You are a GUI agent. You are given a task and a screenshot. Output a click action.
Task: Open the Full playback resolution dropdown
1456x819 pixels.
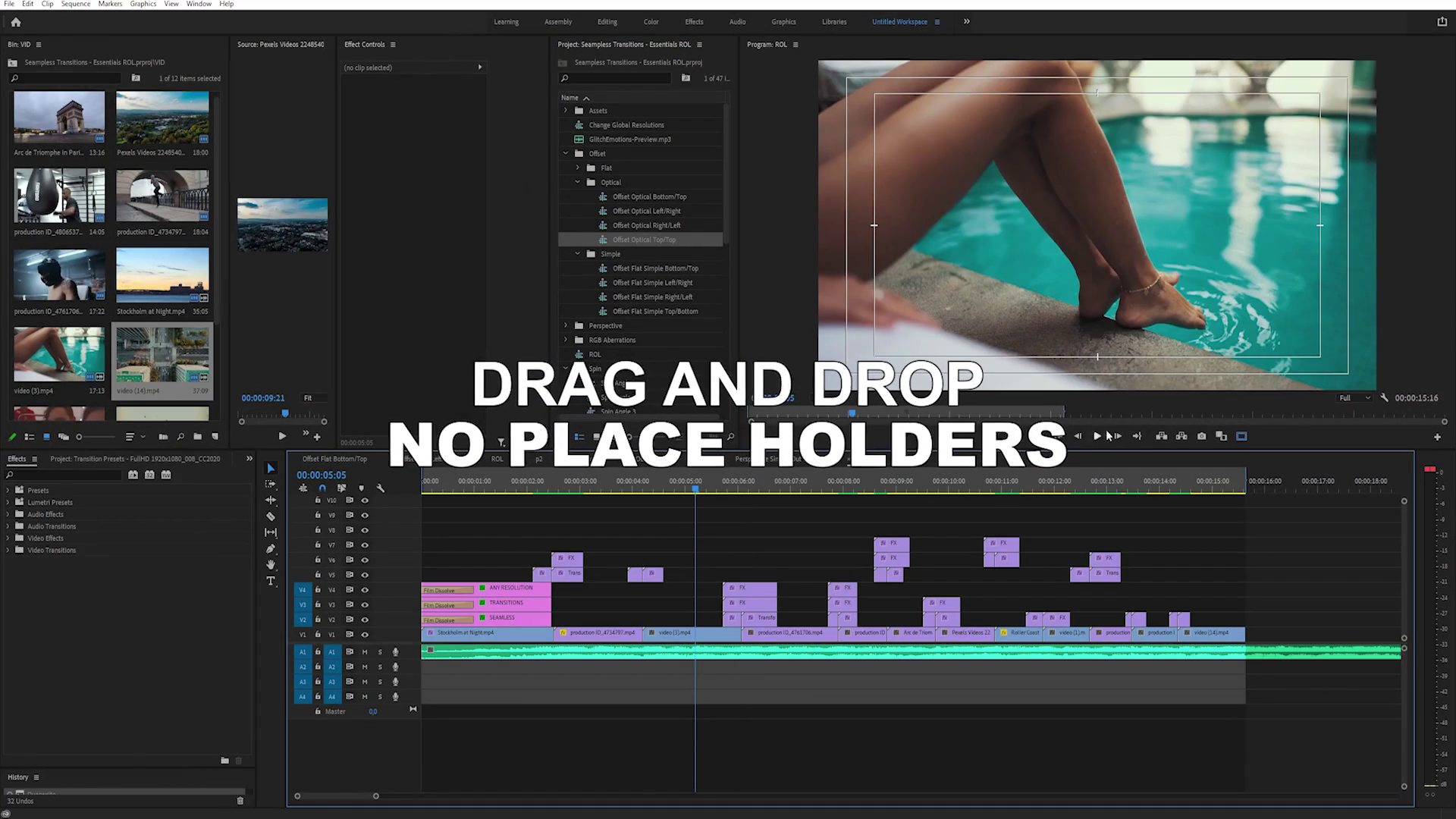coord(1354,397)
